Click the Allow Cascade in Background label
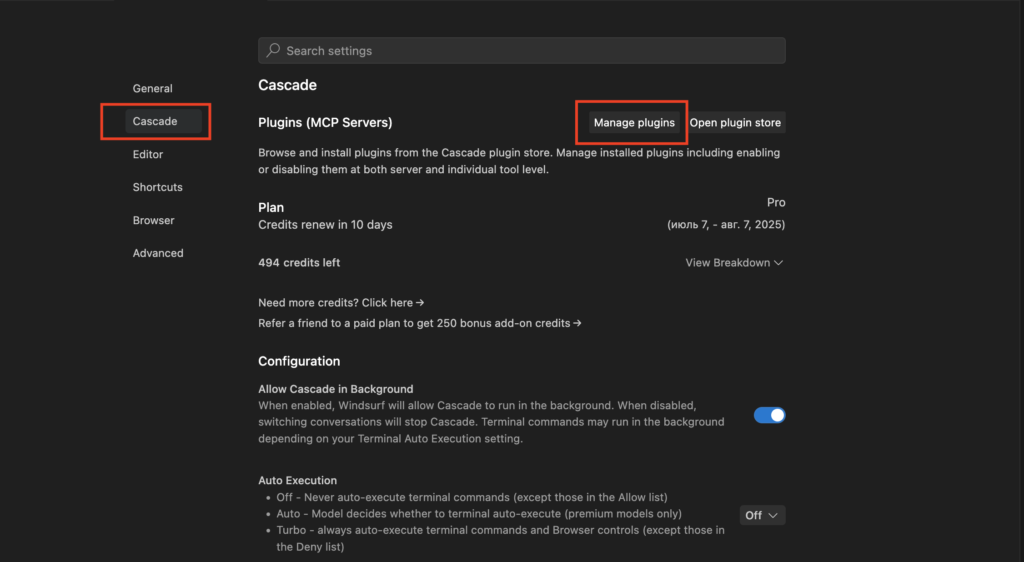Screen dimensions: 1024x562 [336, 389]
